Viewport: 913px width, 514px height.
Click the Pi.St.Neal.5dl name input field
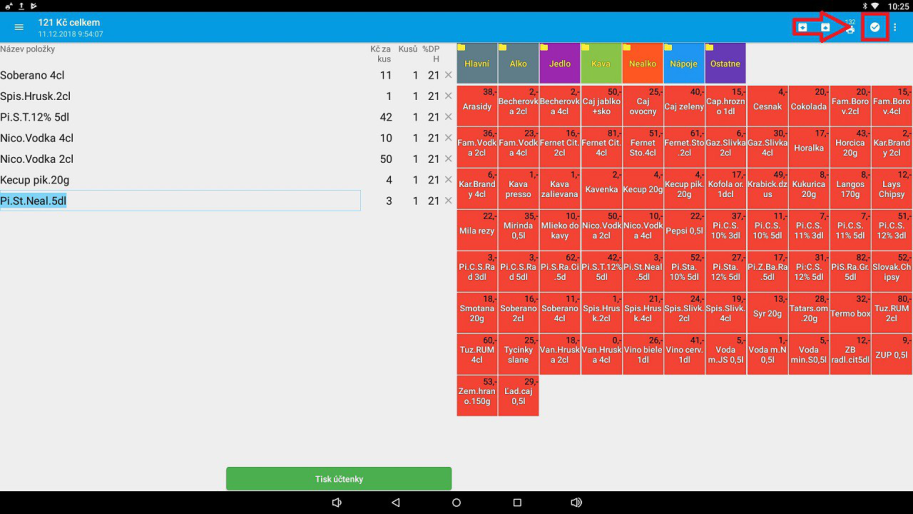[x=180, y=201]
